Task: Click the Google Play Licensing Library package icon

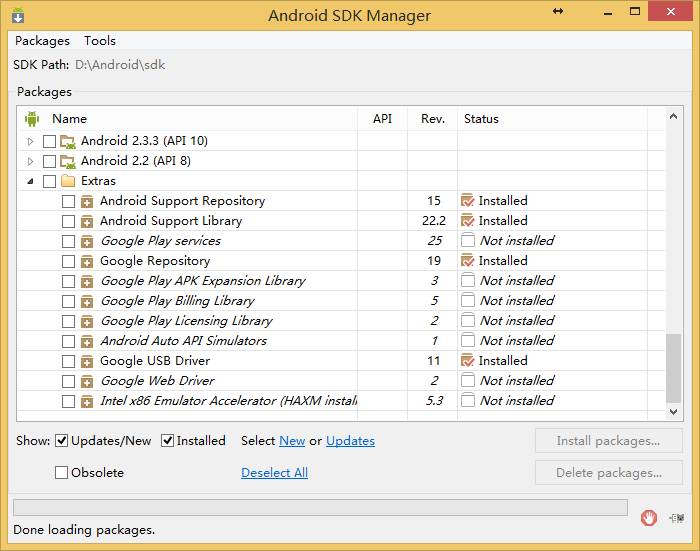Action: [87, 321]
